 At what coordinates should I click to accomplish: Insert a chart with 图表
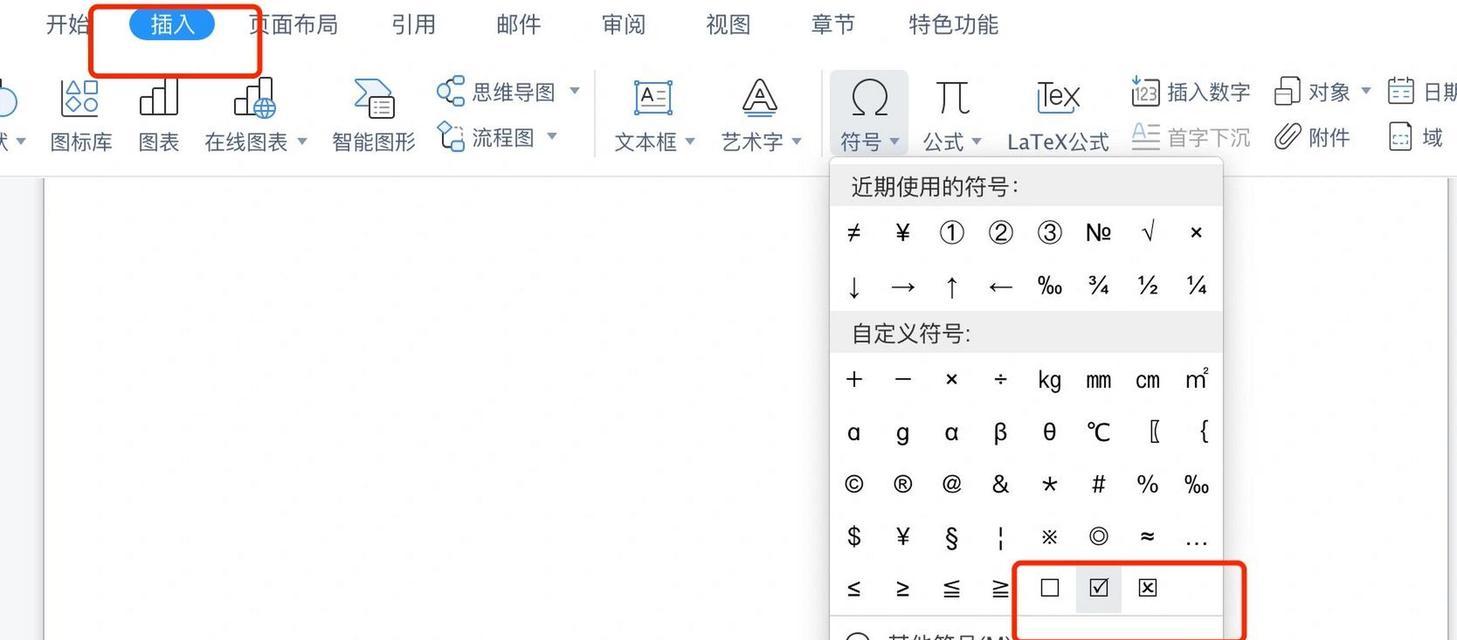pyautogui.click(x=159, y=116)
